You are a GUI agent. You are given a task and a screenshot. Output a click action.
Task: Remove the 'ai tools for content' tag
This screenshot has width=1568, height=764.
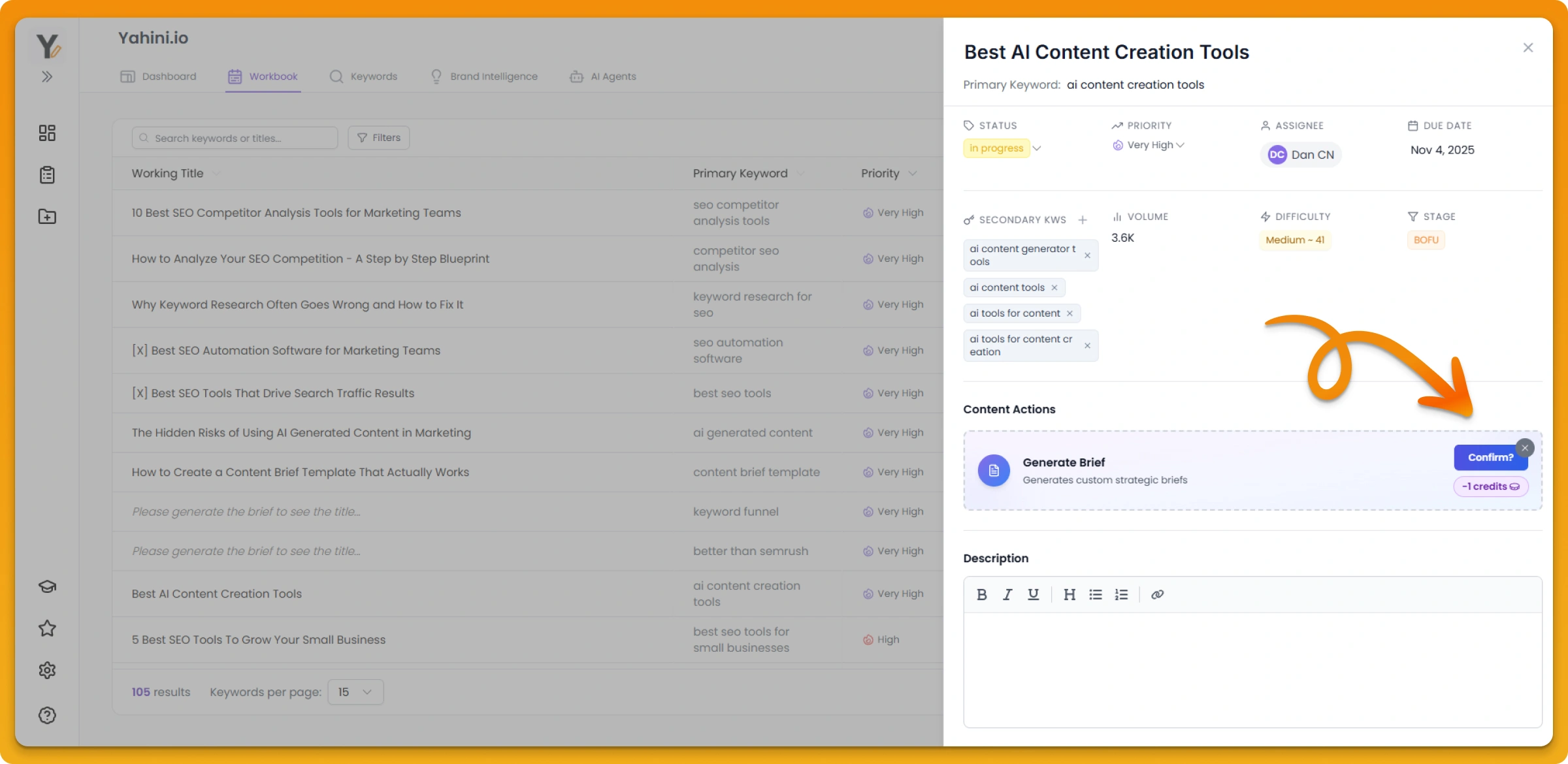(x=1070, y=313)
